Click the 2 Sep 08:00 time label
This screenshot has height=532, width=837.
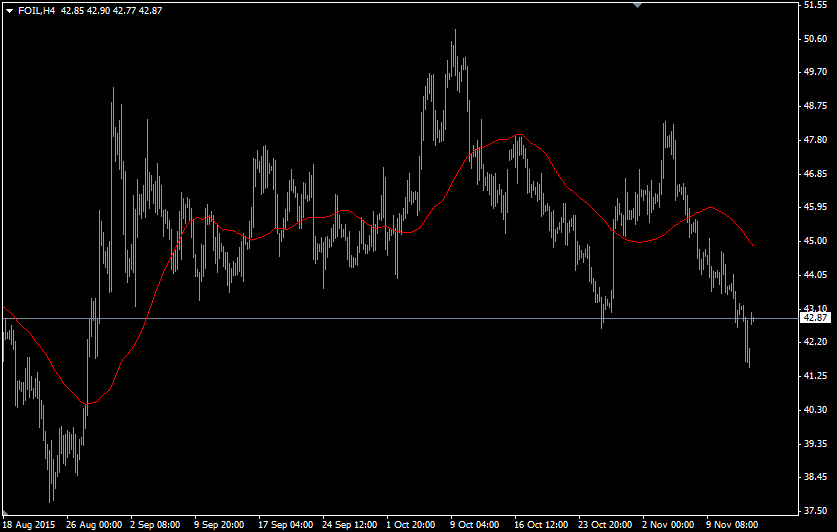[x=155, y=525]
